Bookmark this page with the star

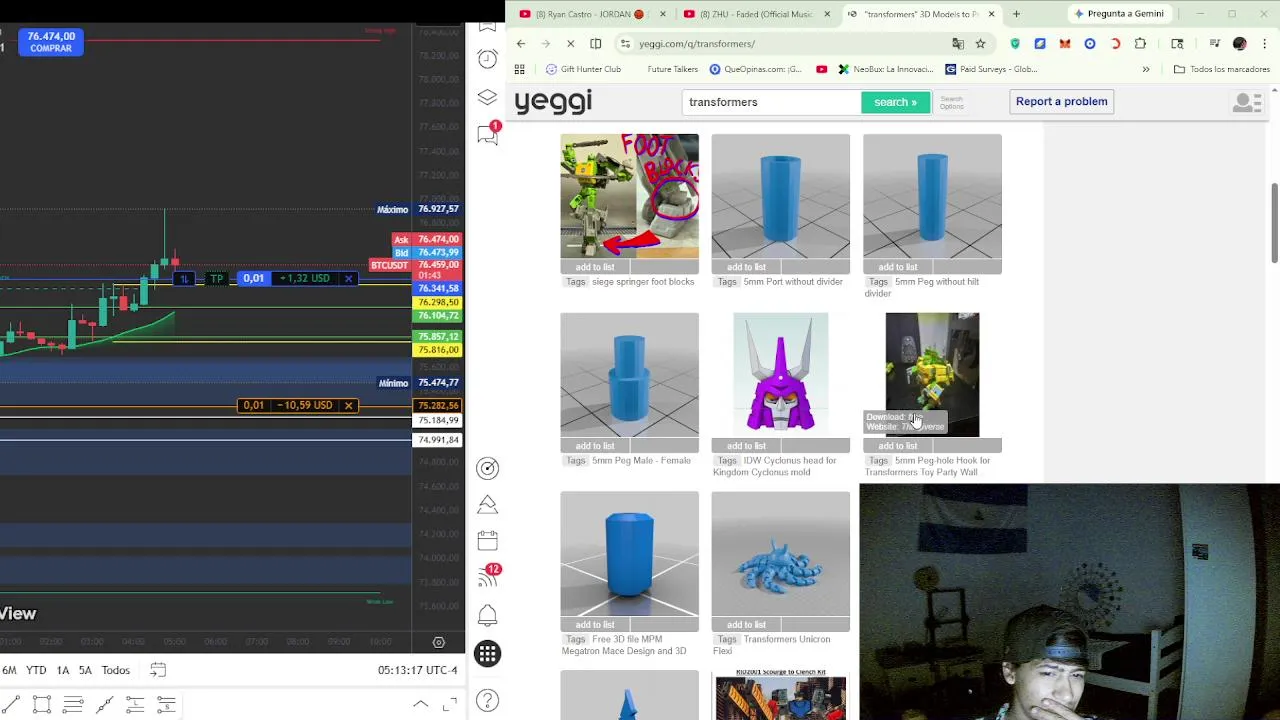click(980, 43)
